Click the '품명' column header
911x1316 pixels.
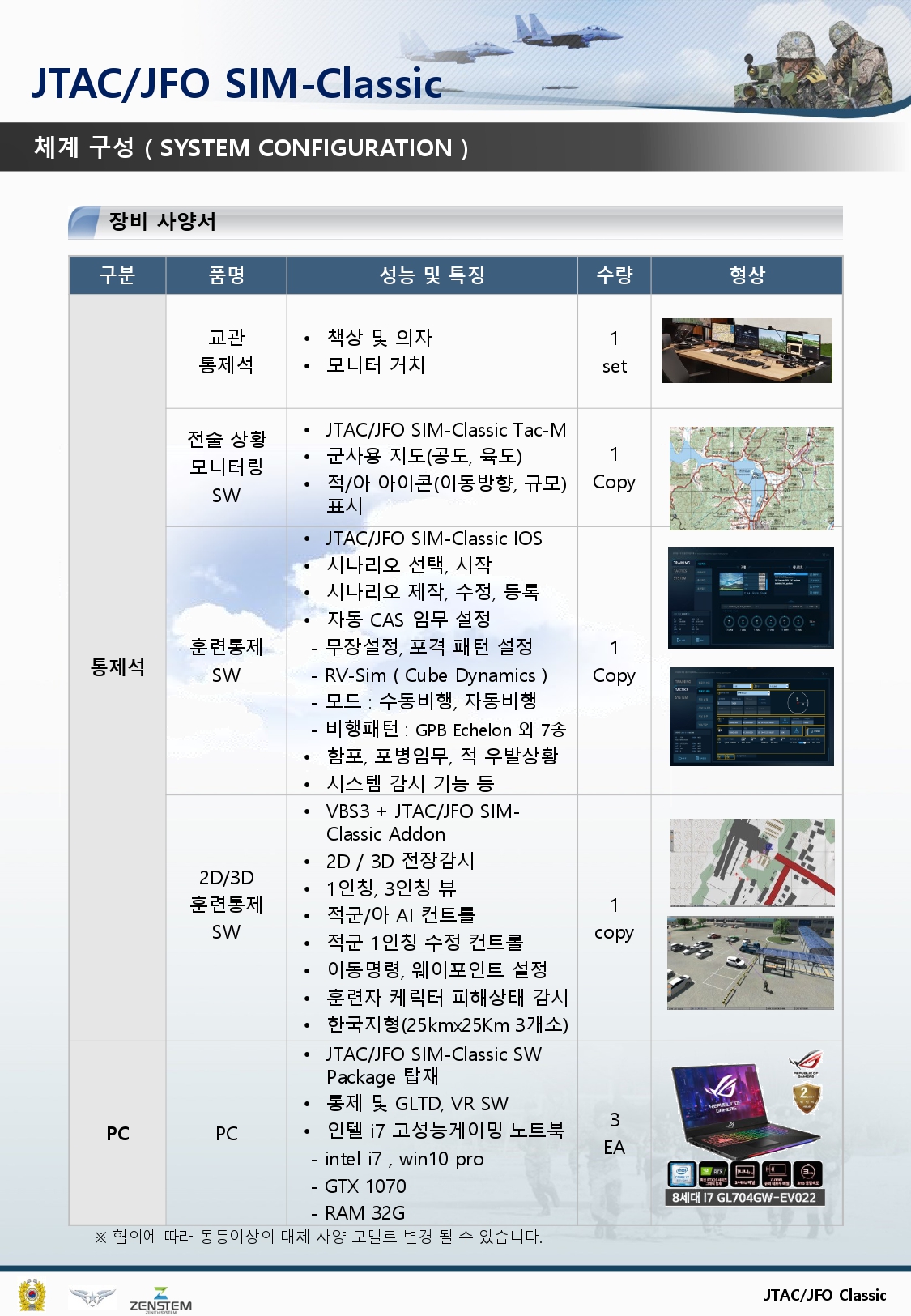226,275
